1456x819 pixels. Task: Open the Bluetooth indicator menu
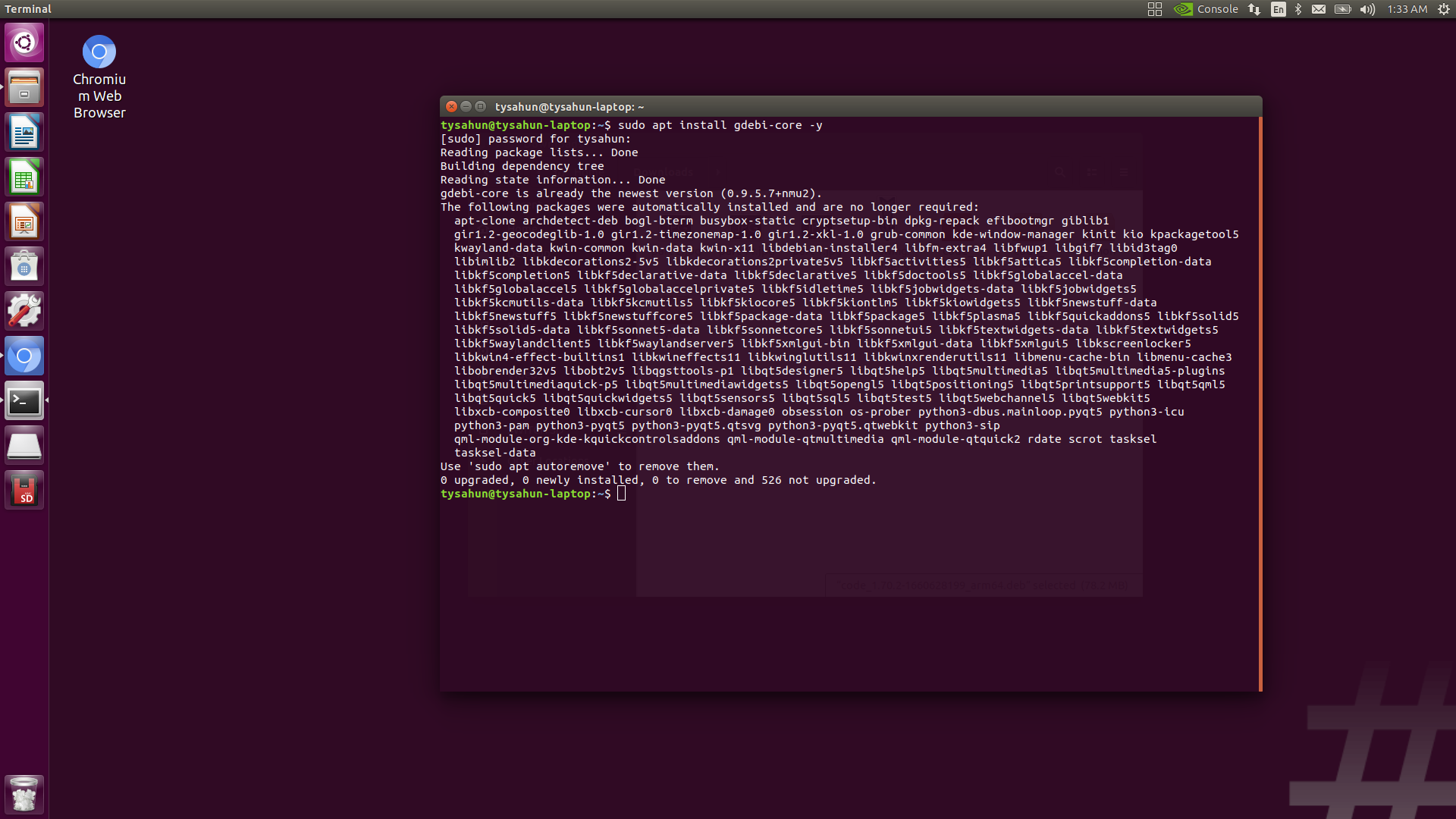(x=1298, y=9)
